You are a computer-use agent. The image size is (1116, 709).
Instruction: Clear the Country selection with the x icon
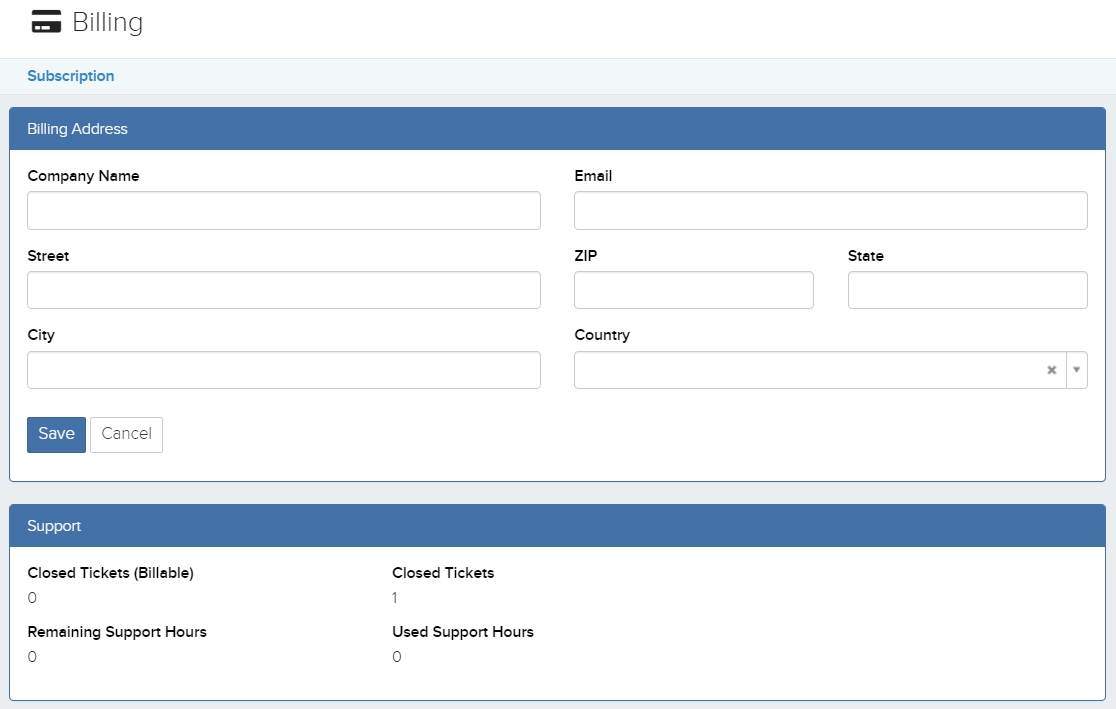pyautogui.click(x=1051, y=370)
